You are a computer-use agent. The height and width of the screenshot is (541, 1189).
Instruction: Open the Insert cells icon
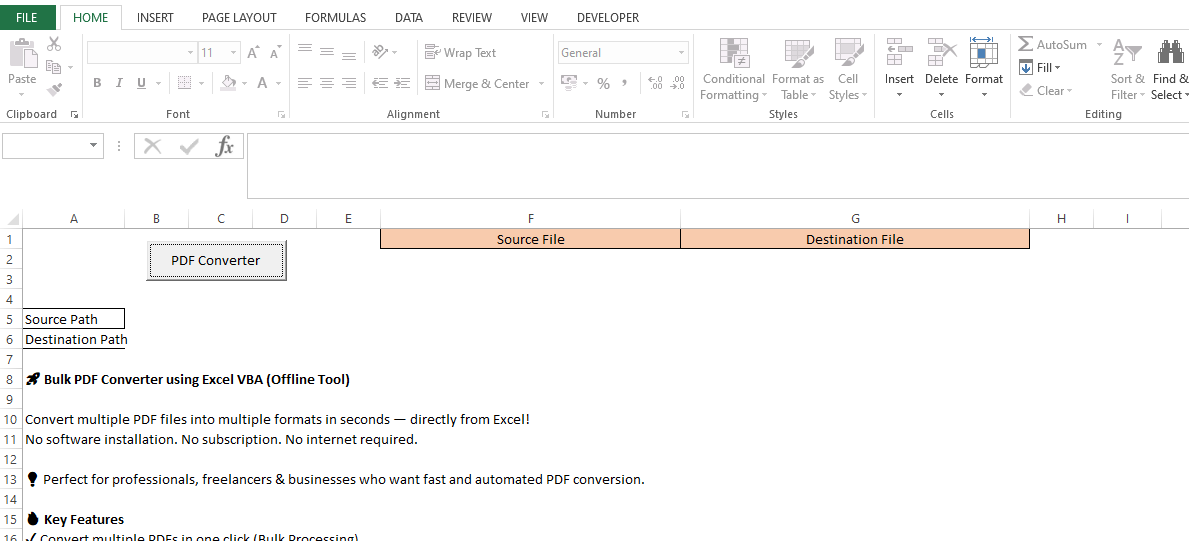click(x=899, y=54)
